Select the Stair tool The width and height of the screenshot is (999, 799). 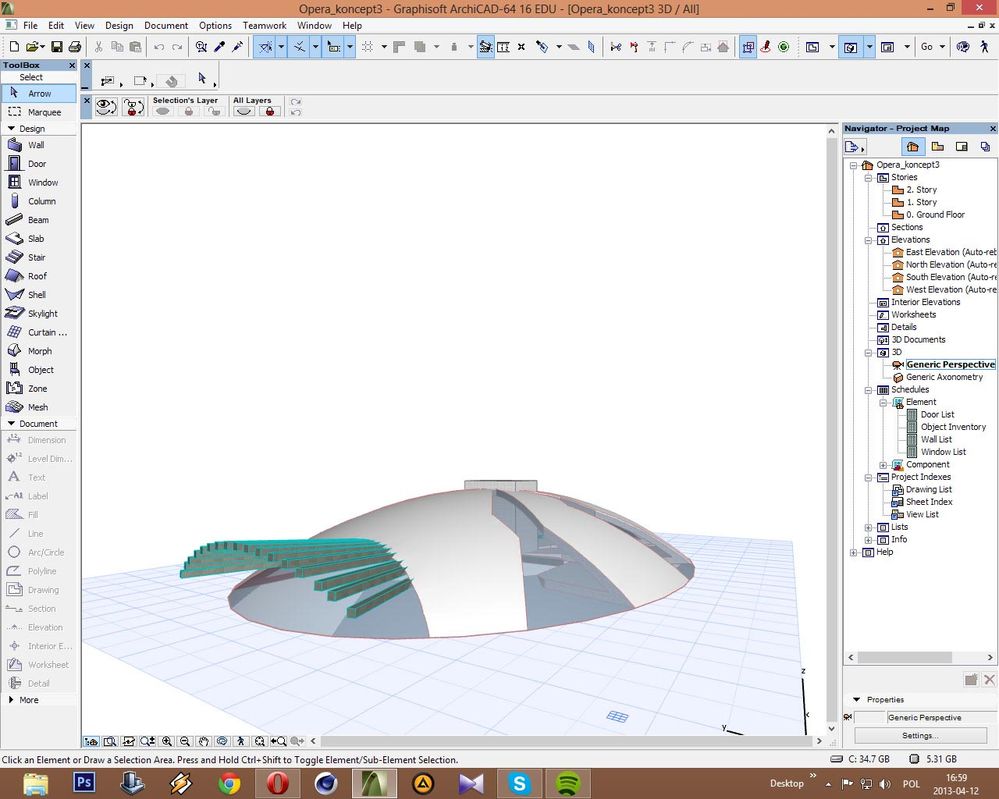(x=36, y=258)
